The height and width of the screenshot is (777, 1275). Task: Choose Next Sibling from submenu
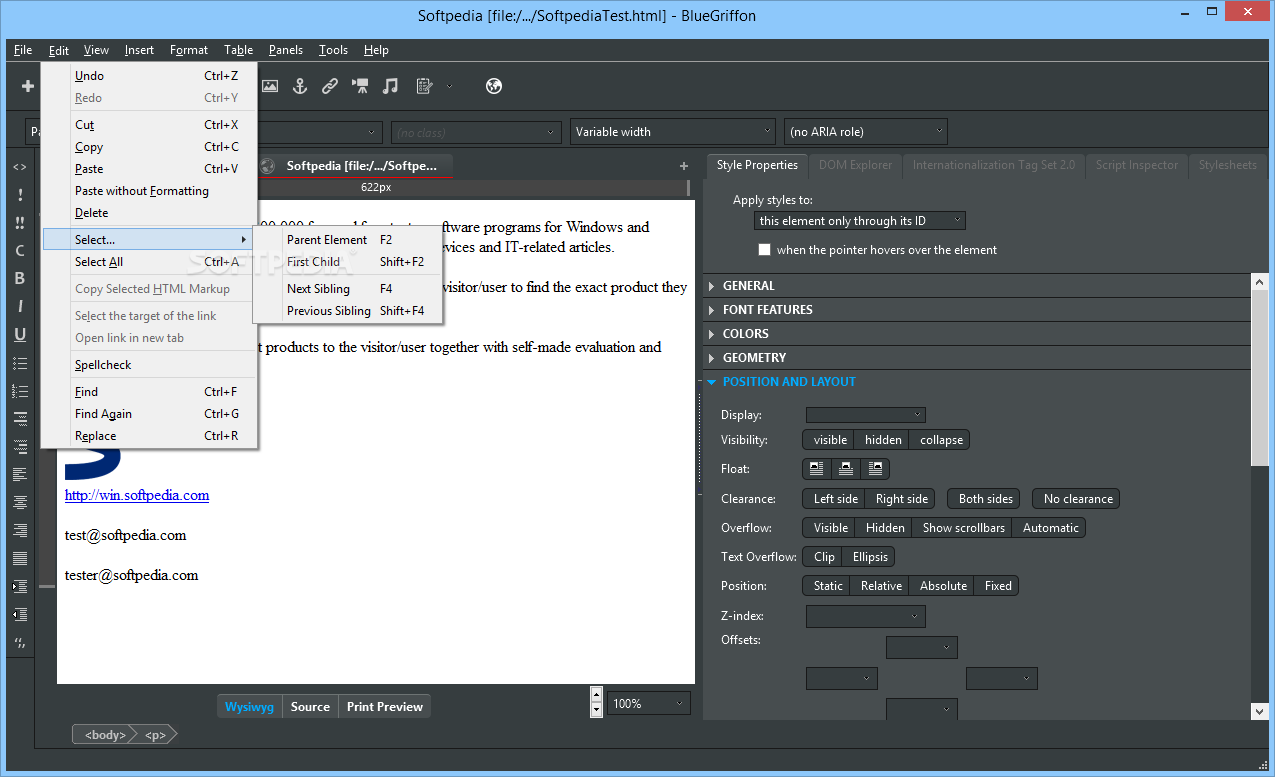click(347, 289)
